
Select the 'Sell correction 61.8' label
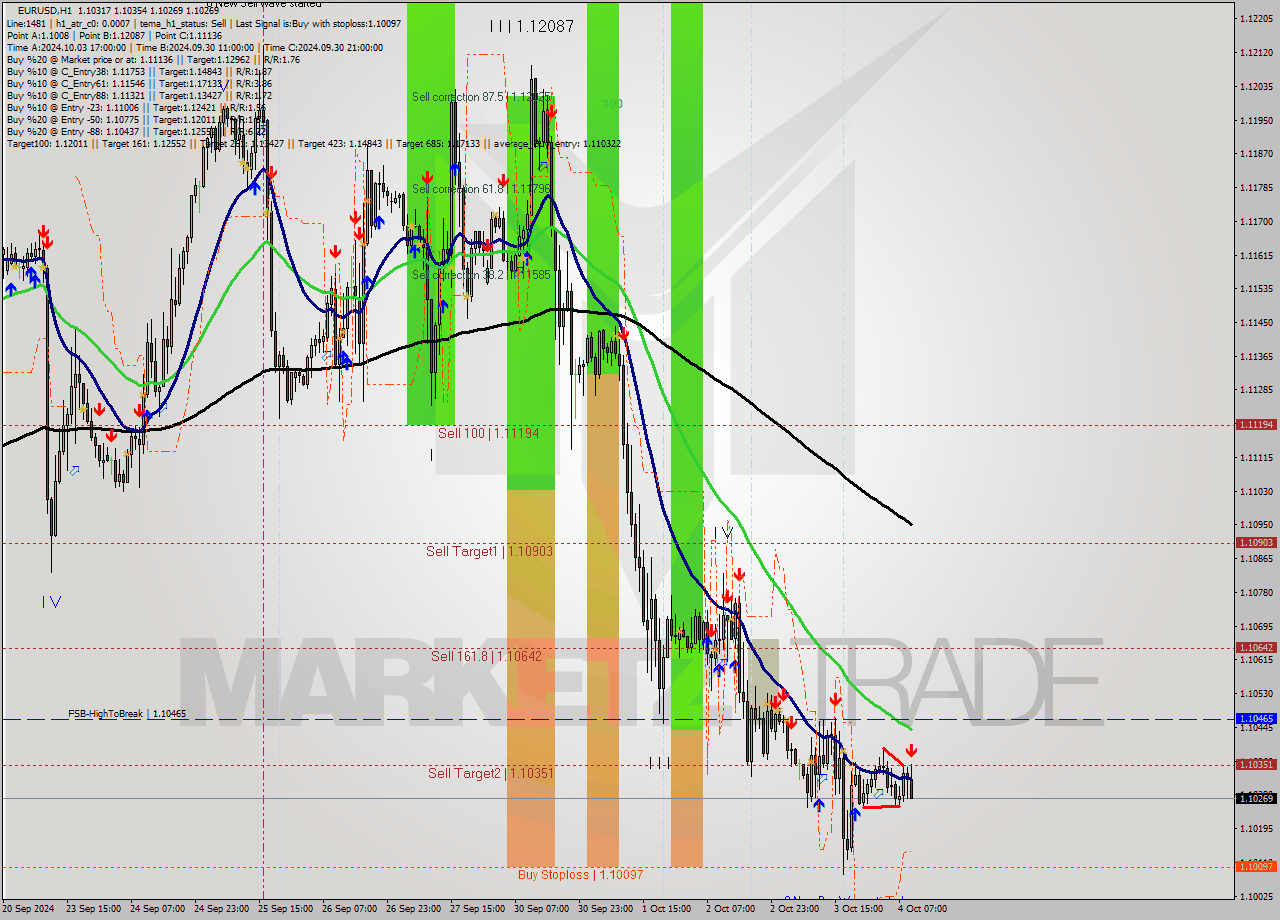click(x=481, y=188)
